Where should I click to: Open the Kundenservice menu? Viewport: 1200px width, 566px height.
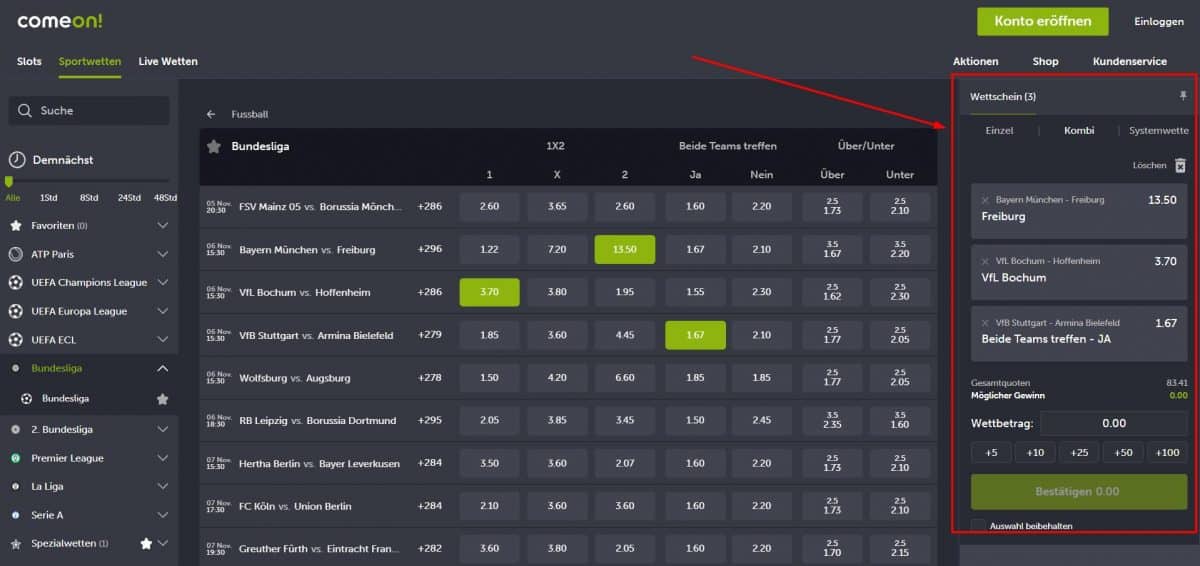[1130, 61]
